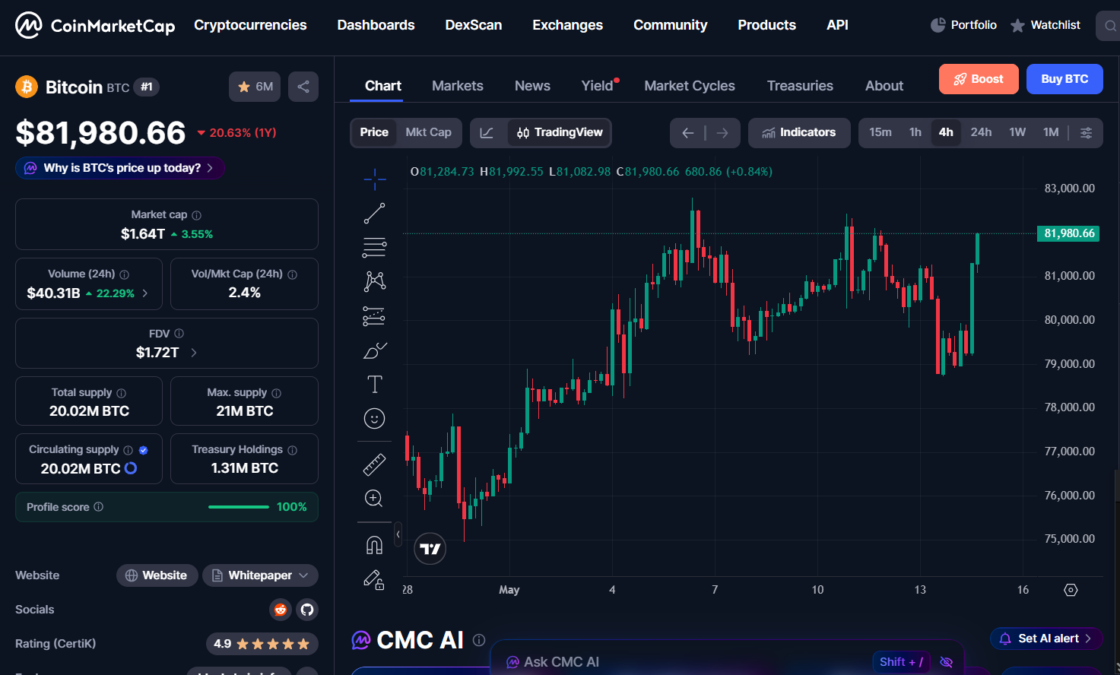Collapse the drawing toolbar side arrow
1120x675 pixels.
398,534
